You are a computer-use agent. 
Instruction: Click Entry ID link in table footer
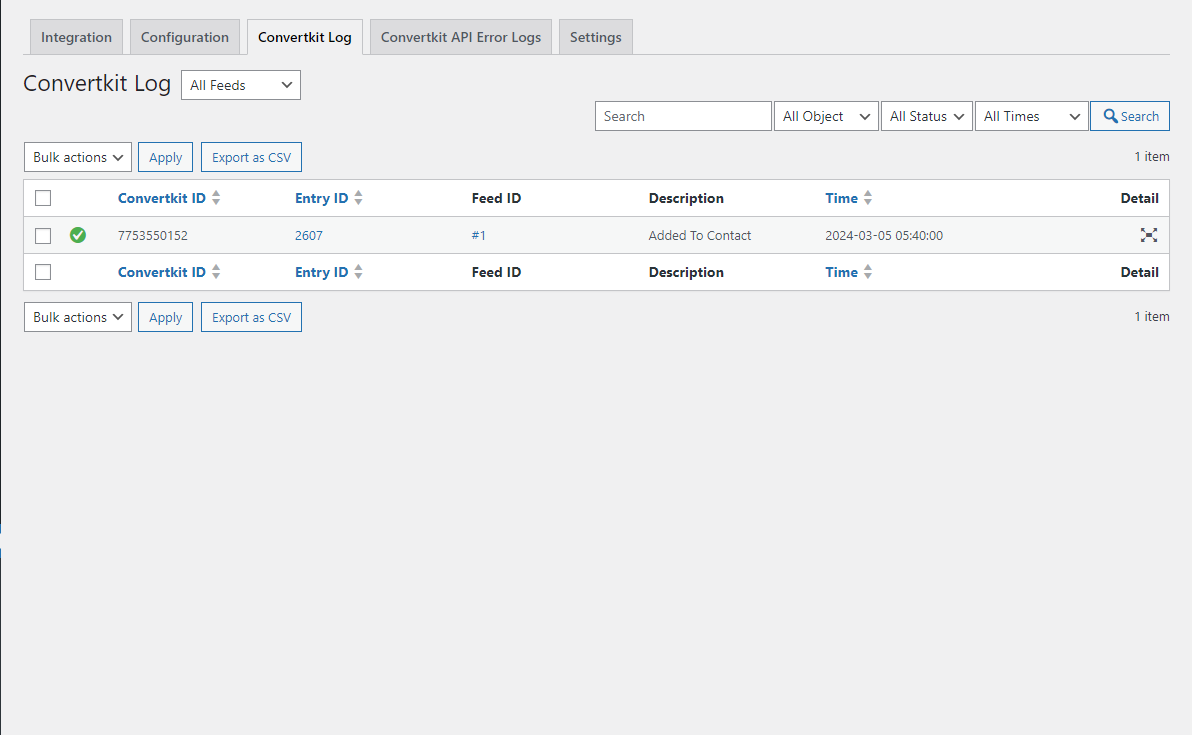point(322,272)
